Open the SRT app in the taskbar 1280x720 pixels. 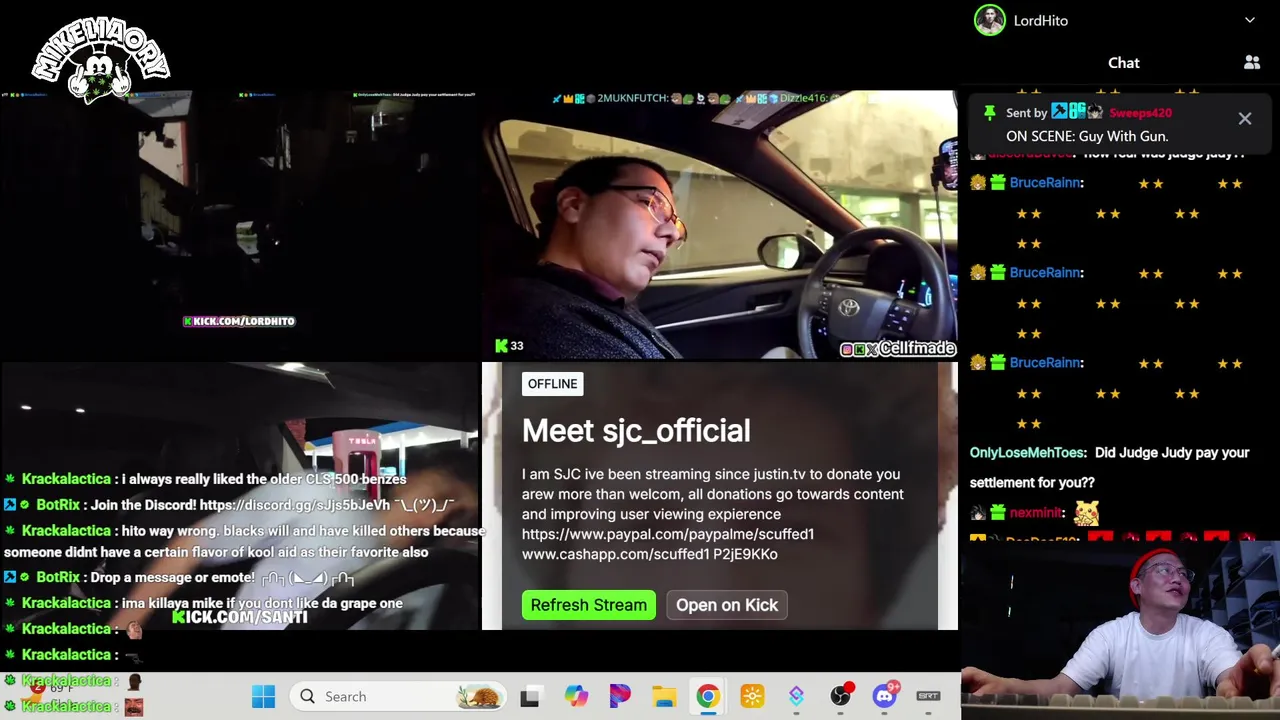point(928,696)
